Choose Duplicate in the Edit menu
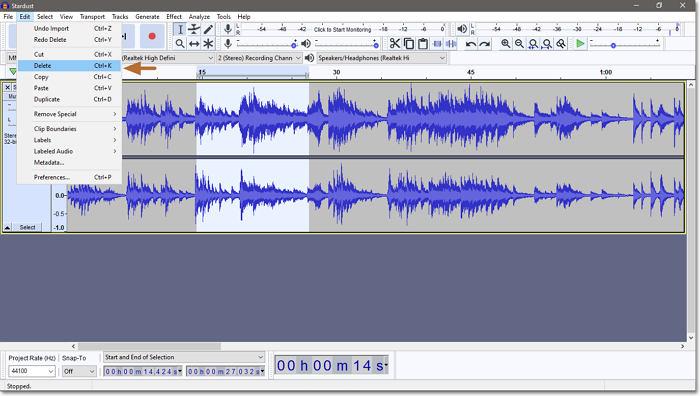This screenshot has height=396, width=700. click(70, 100)
